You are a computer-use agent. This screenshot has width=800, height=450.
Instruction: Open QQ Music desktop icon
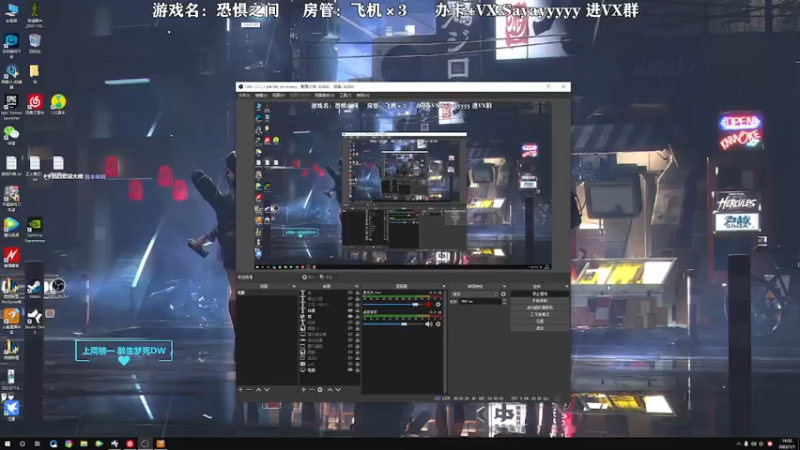tap(58, 104)
